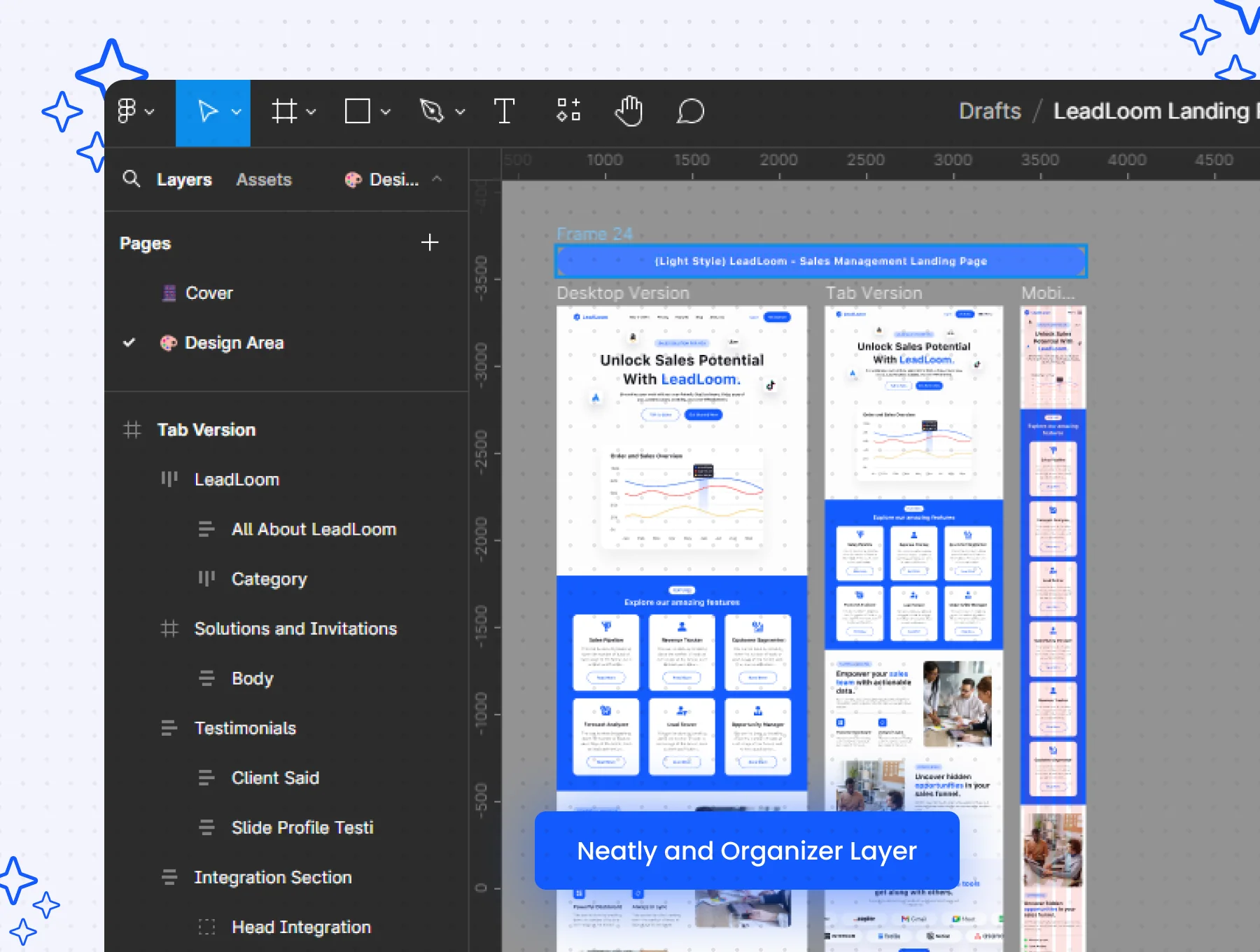The height and width of the screenshot is (952, 1260).
Task: Select the Tab Version artboard preview
Action: click(x=913, y=627)
